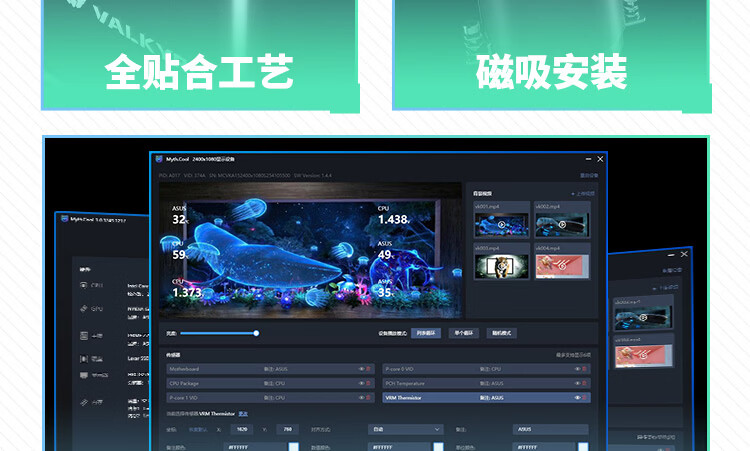Delete the VRM Thermistor sensor row
This screenshot has width=750, height=451.
[584, 398]
